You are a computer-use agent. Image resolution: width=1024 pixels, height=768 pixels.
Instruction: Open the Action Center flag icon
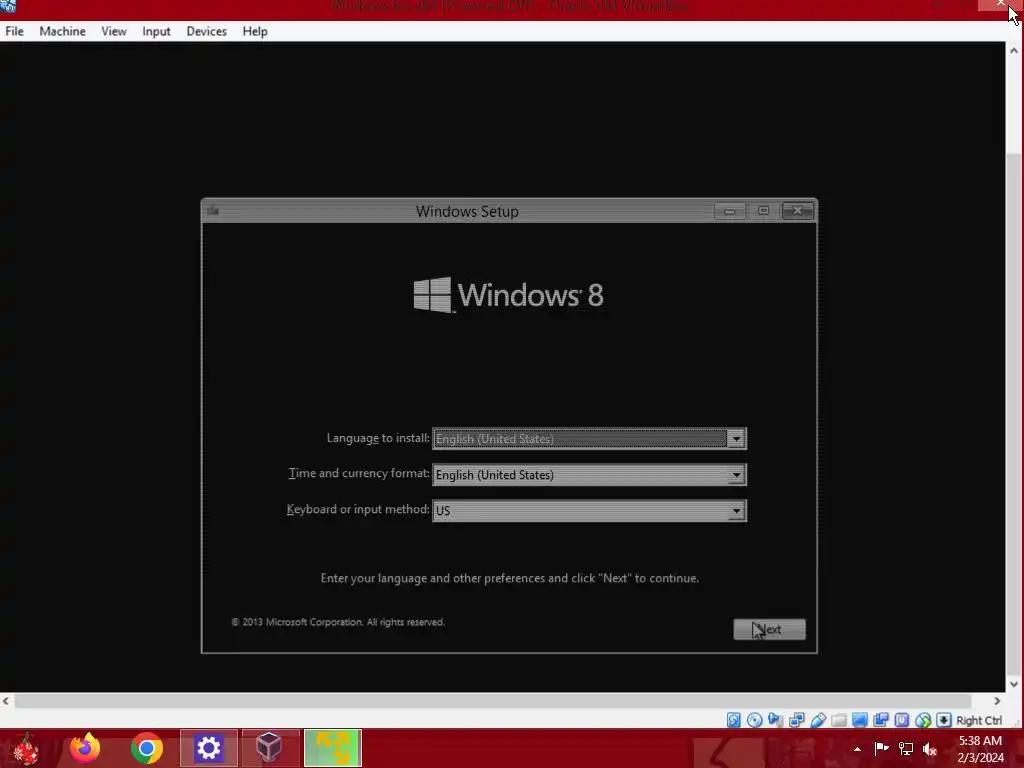coord(881,748)
